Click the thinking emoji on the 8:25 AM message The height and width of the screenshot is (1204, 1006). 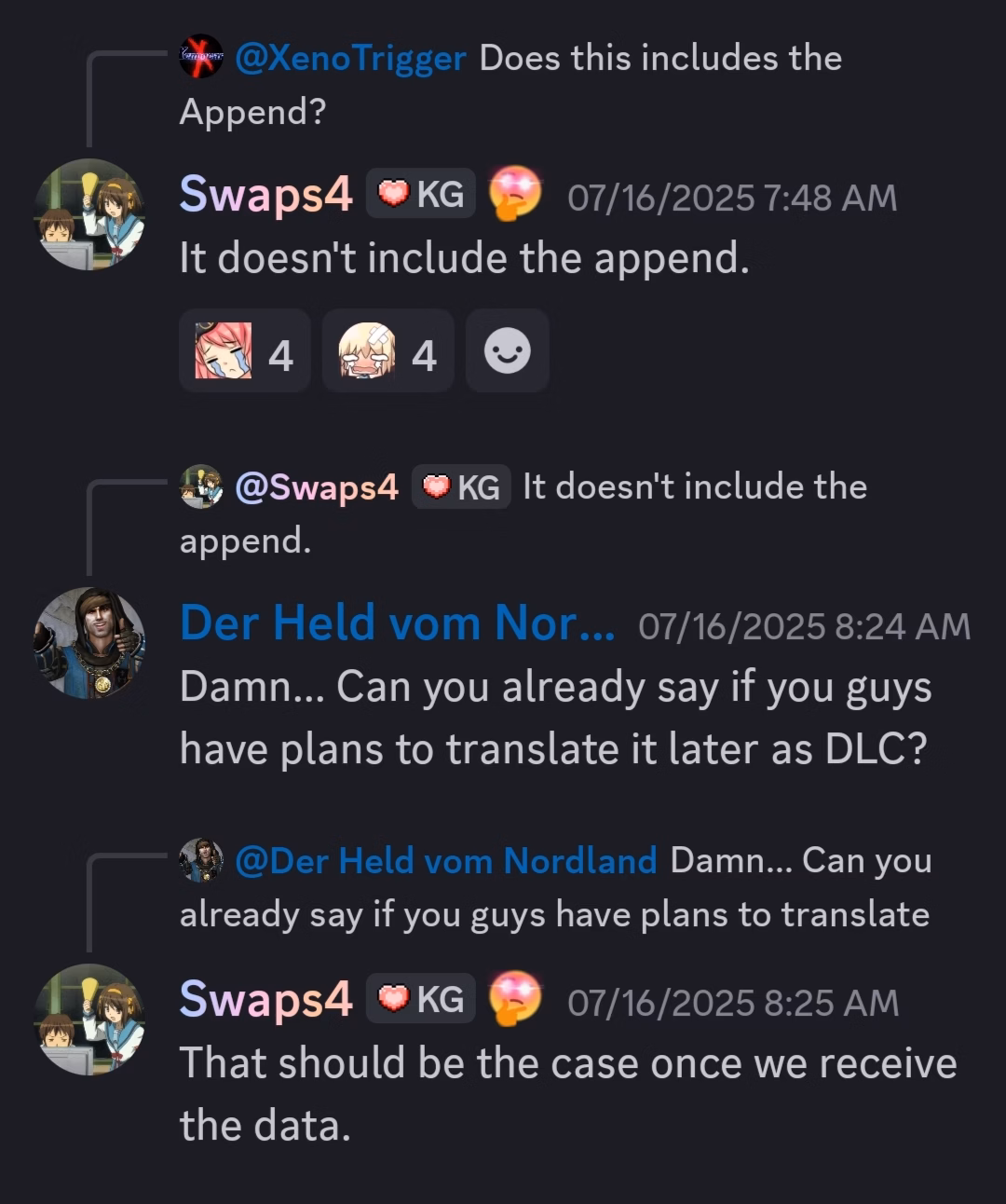pyautogui.click(x=516, y=998)
